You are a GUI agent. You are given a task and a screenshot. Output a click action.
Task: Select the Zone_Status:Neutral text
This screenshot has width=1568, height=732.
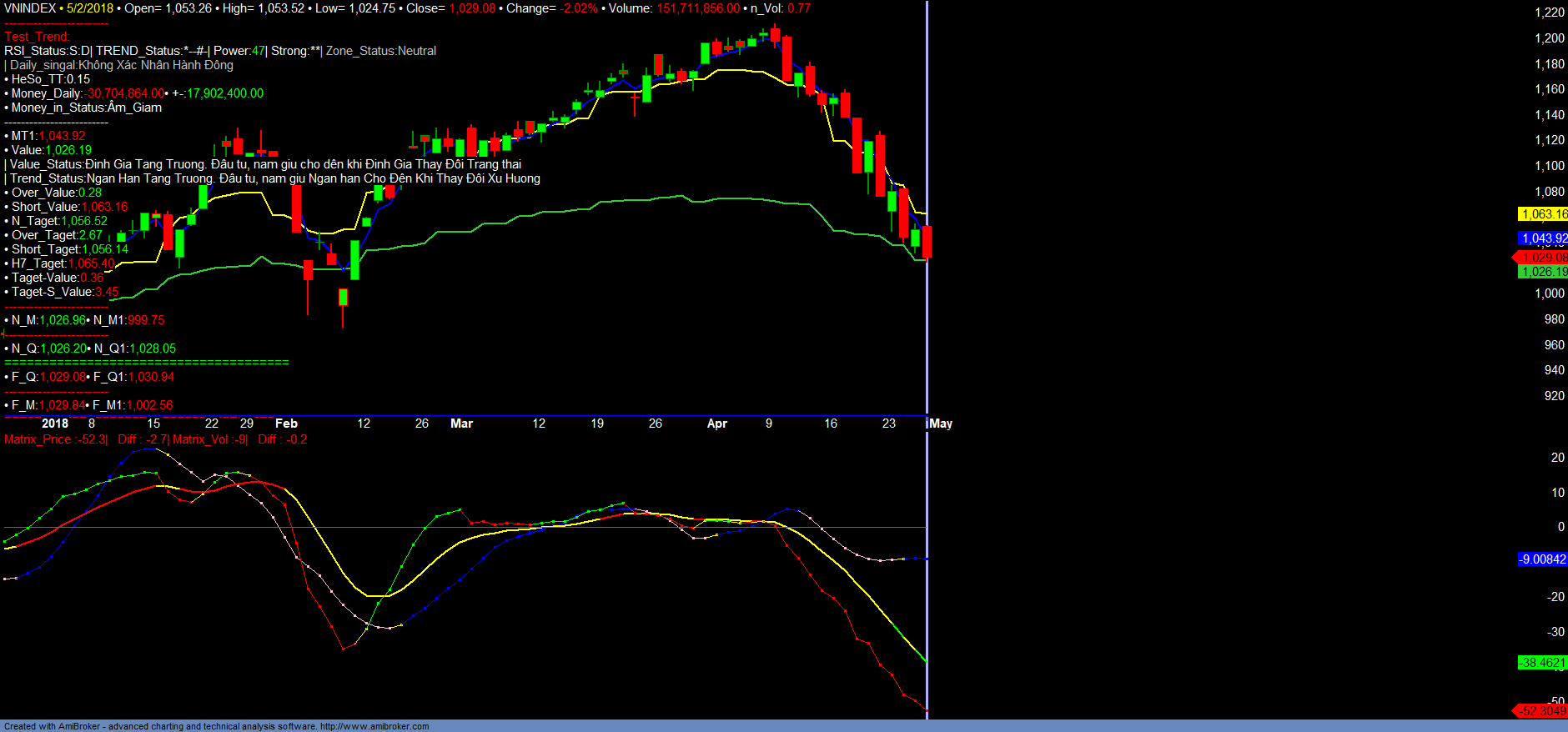point(381,51)
